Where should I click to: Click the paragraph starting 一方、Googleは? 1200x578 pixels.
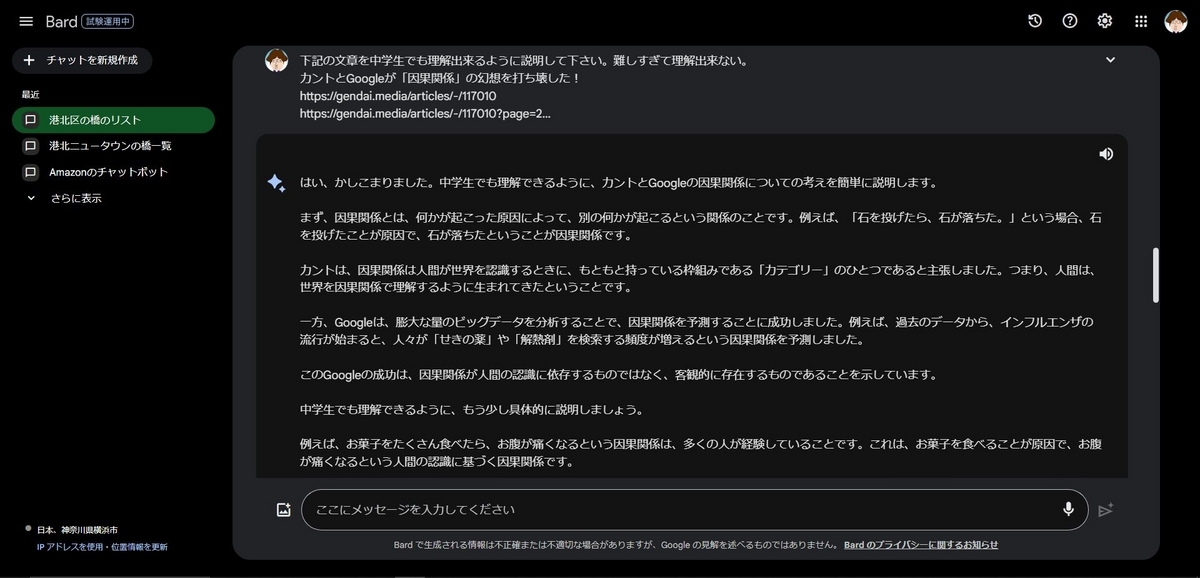click(697, 331)
